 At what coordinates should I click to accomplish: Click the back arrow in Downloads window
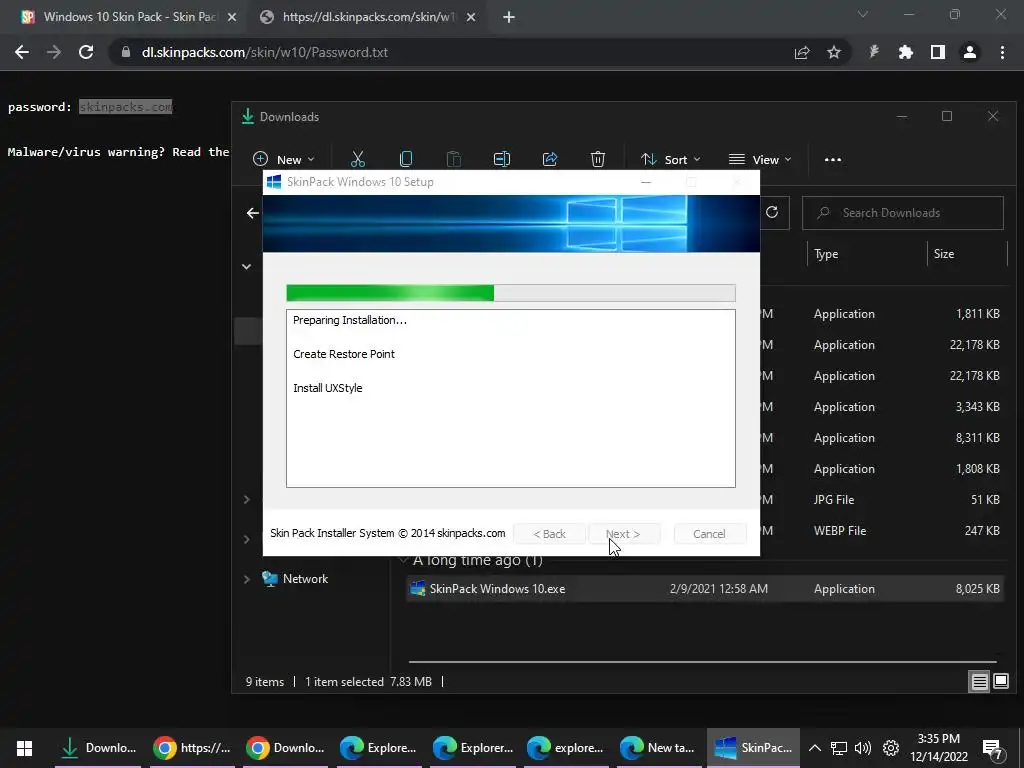click(x=253, y=213)
